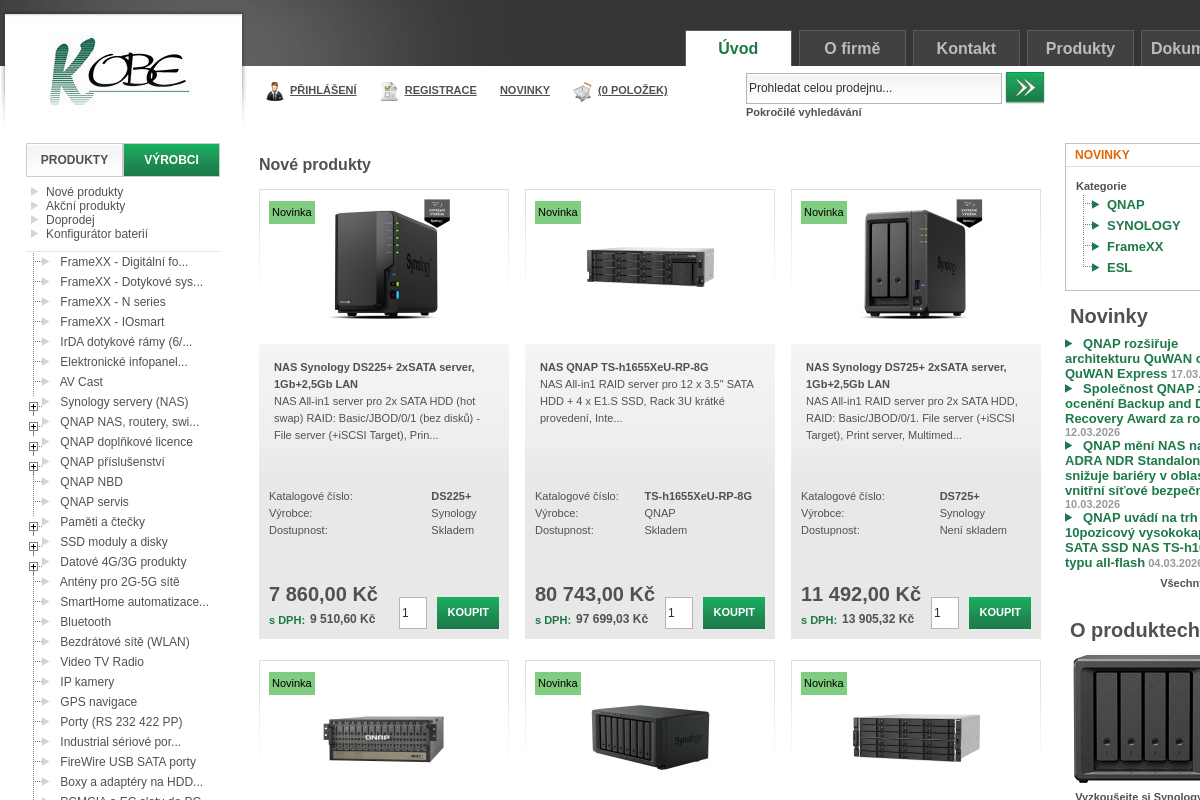Go to the Kontakt menu tab
Viewport: 1200px width, 800px height.
click(966, 48)
